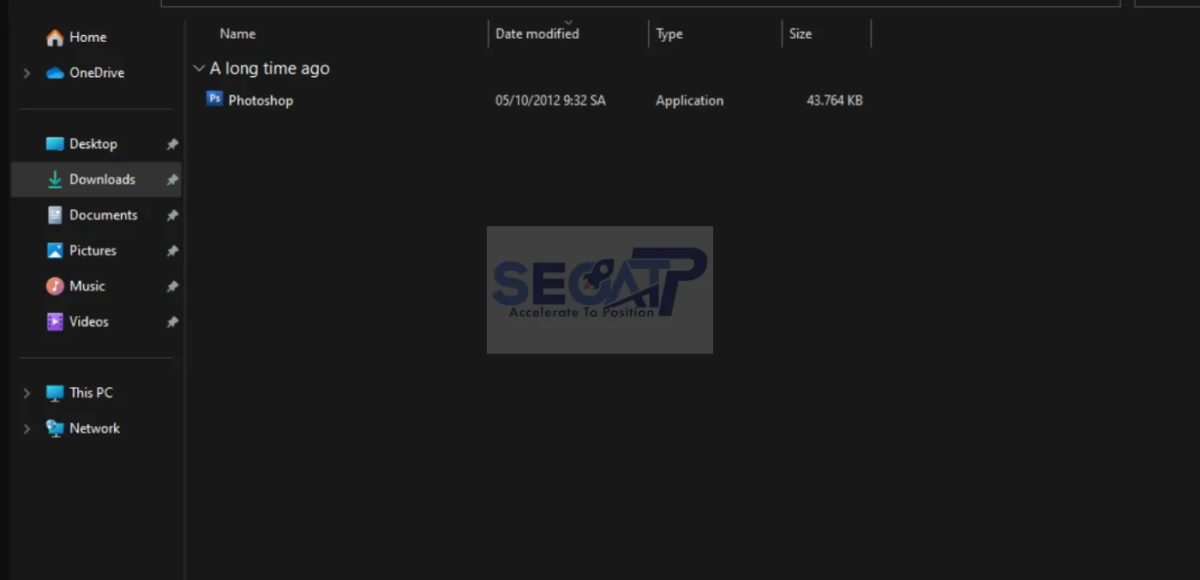
Task: Click the blue Desktop folder icon
Action: click(x=55, y=144)
